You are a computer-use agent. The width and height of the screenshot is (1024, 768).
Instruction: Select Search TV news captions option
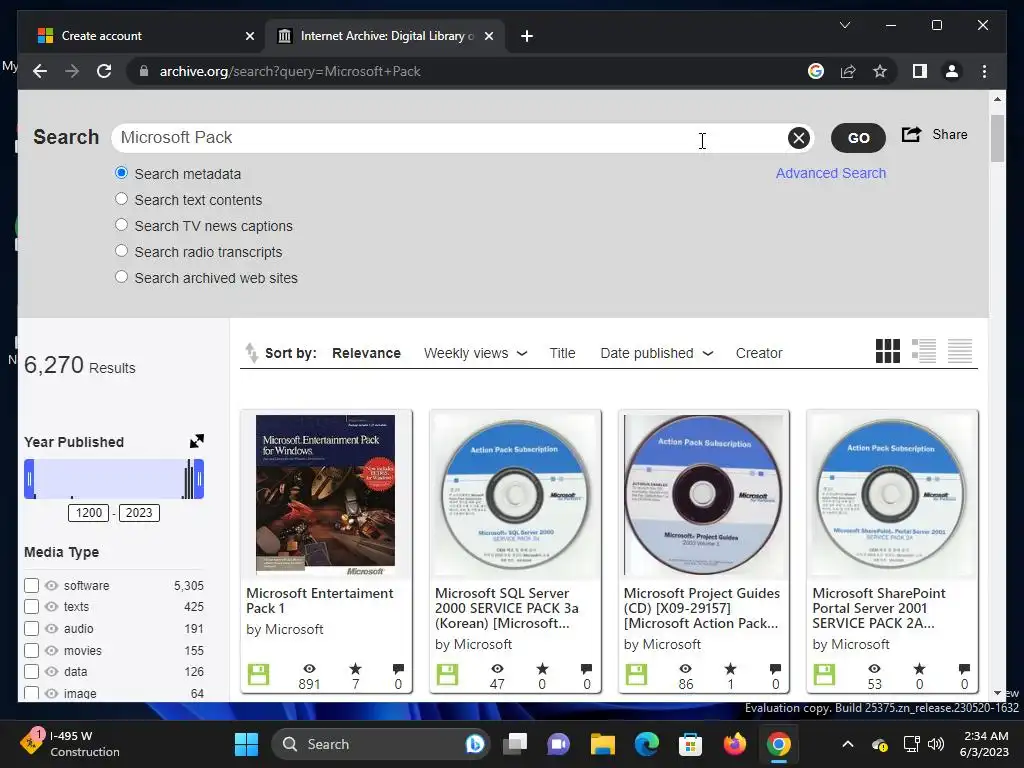point(121,225)
